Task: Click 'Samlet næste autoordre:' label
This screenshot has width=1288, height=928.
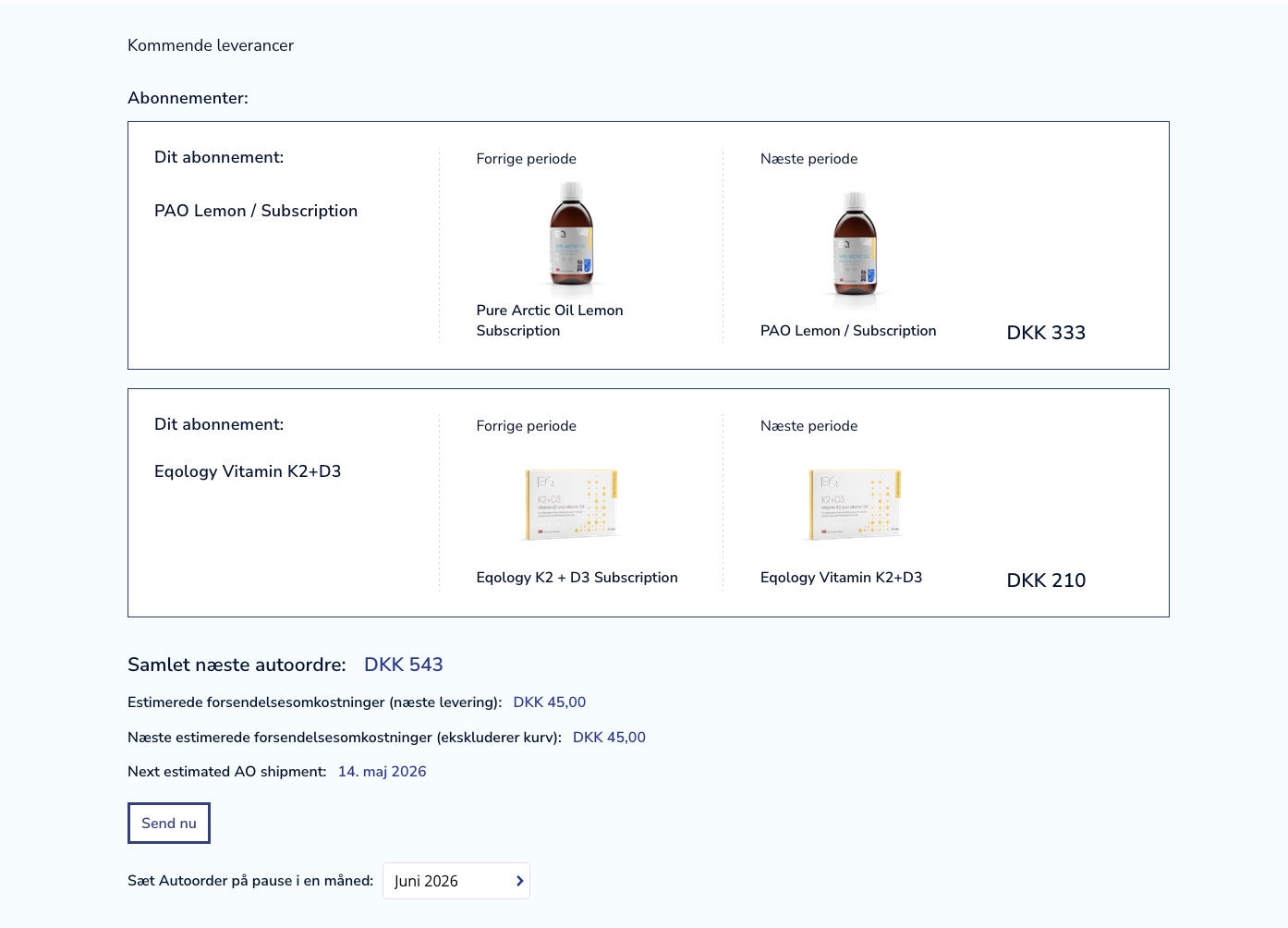Action: pyautogui.click(x=237, y=665)
